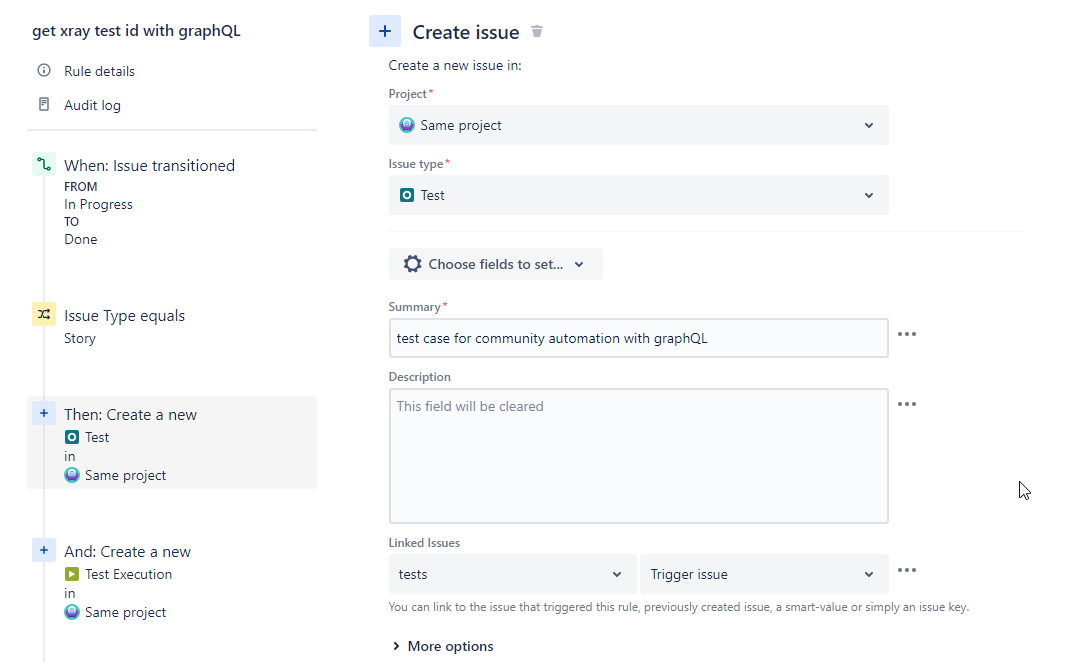The height and width of the screenshot is (662, 1077).
Task: Click the trash icon beside Create issue
Action: pyautogui.click(x=537, y=32)
